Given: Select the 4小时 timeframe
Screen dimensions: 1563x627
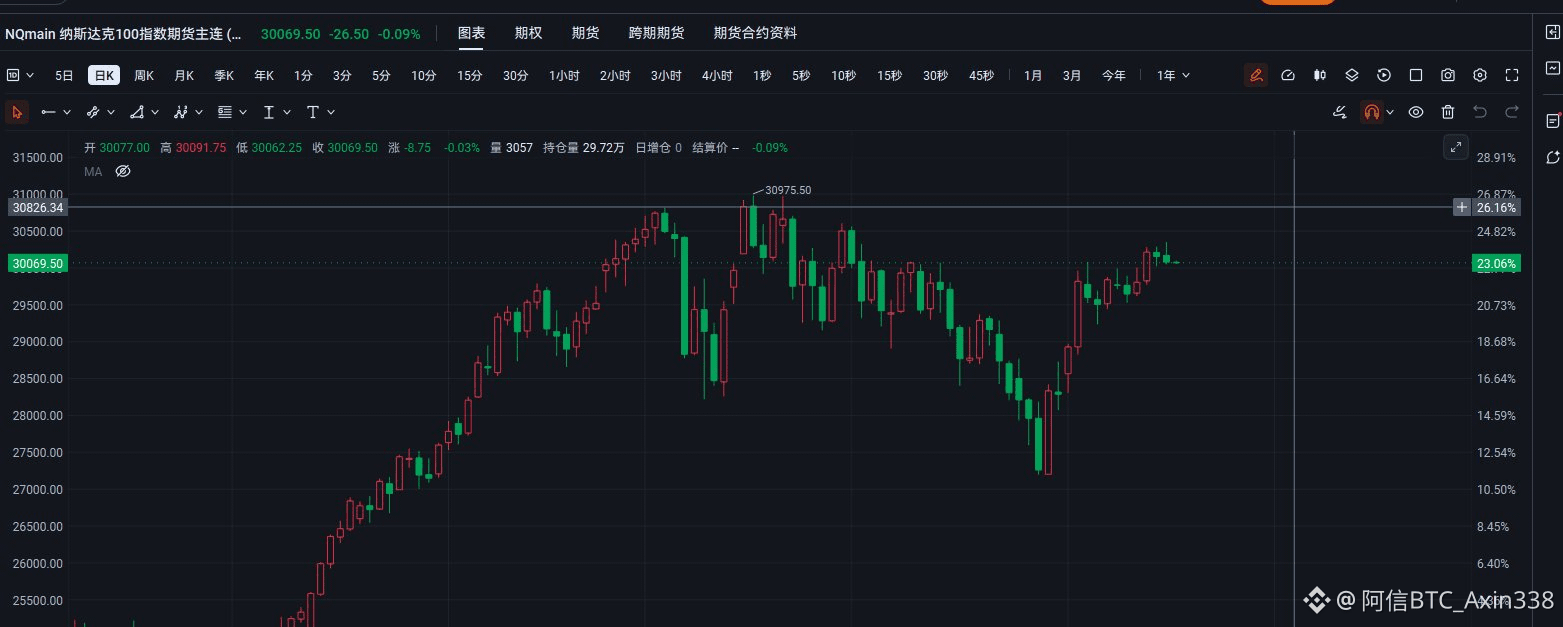Looking at the screenshot, I should click(x=717, y=75).
